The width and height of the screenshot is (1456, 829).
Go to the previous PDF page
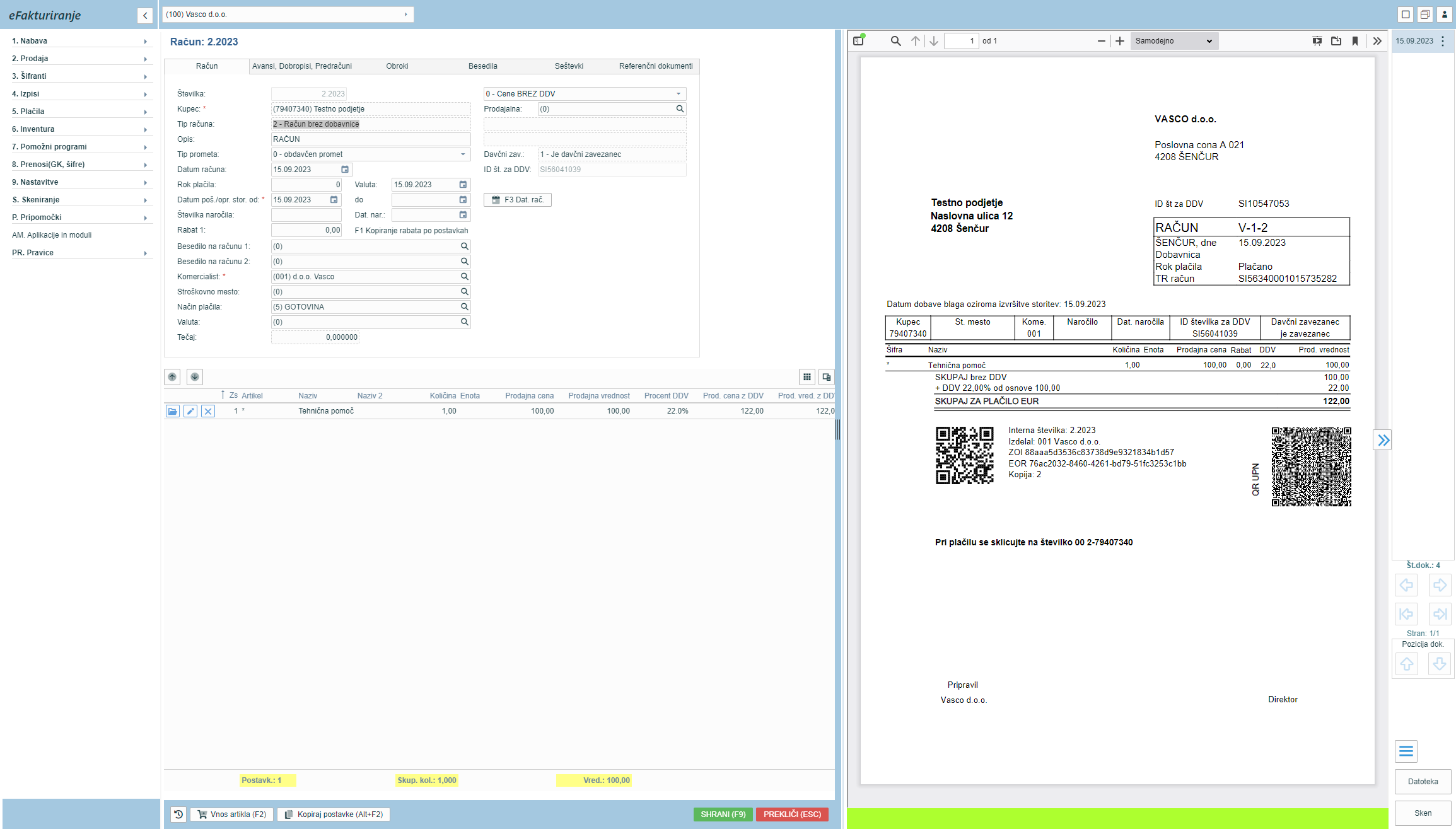(x=916, y=41)
